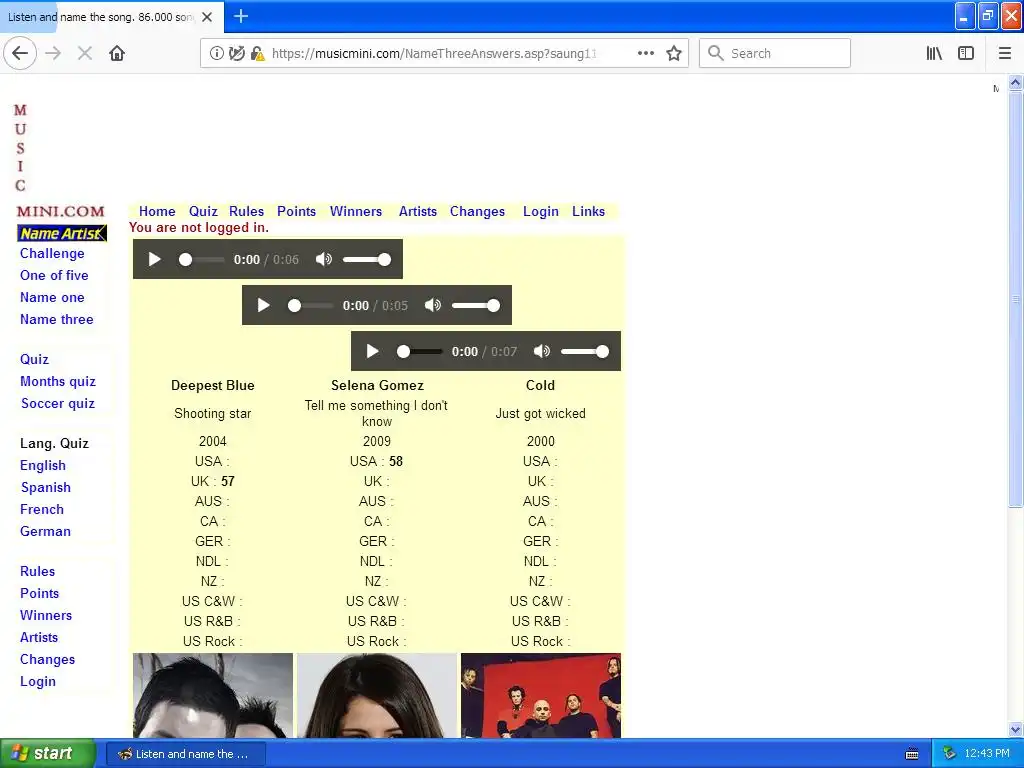Select the English language quiz
1024x768 pixels.
pos(43,466)
